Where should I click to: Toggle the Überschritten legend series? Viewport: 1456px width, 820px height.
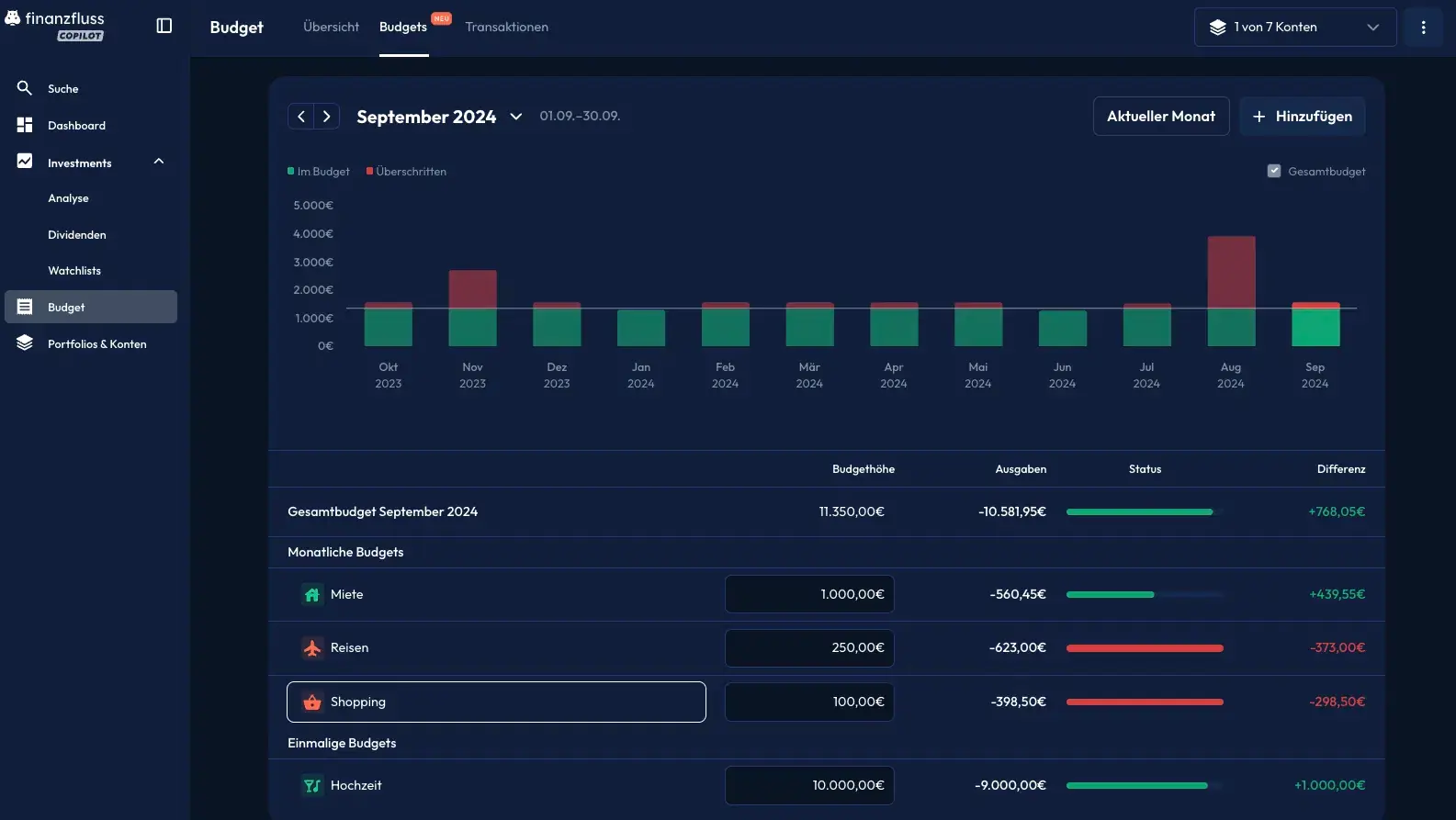pos(406,172)
